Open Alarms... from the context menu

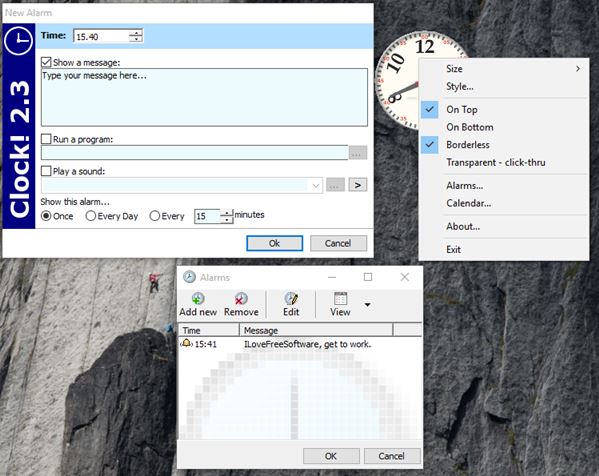pyautogui.click(x=504, y=186)
